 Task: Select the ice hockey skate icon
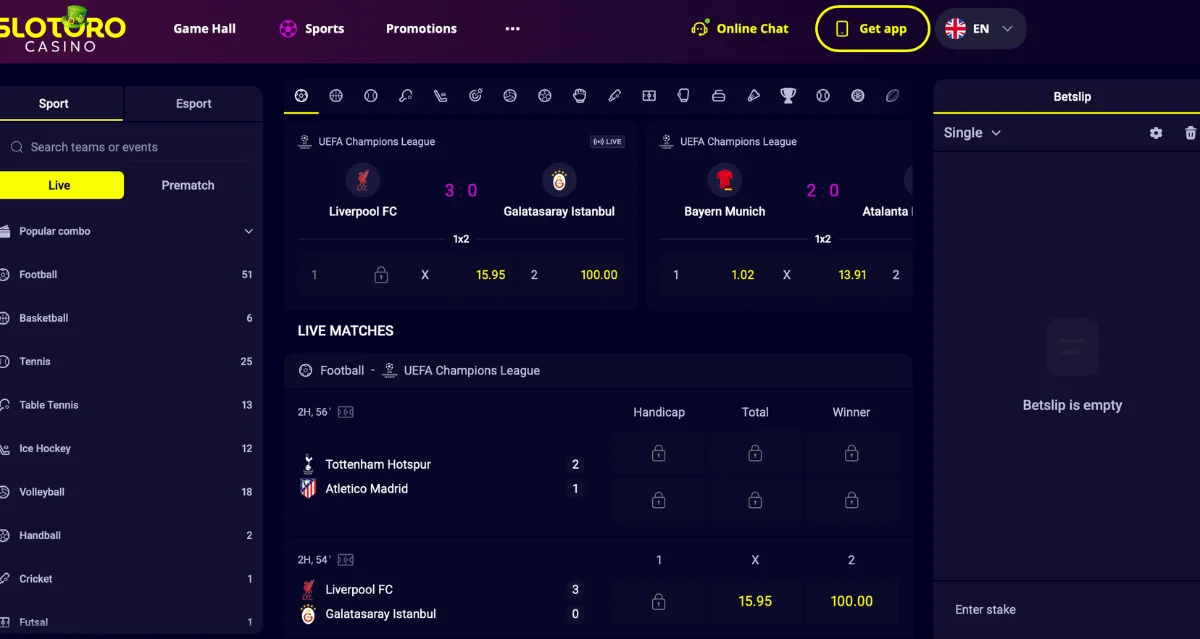point(440,96)
